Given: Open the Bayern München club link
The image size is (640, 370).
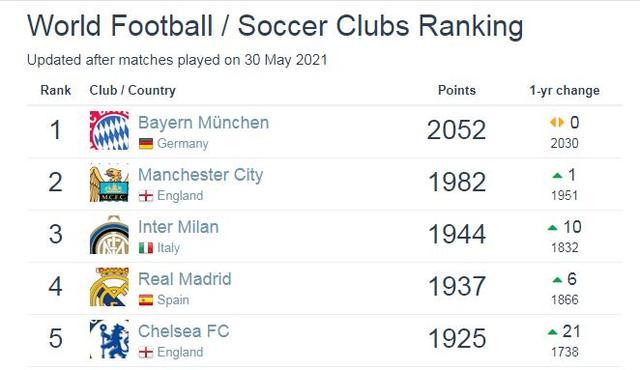Looking at the screenshot, I should 203,122.
